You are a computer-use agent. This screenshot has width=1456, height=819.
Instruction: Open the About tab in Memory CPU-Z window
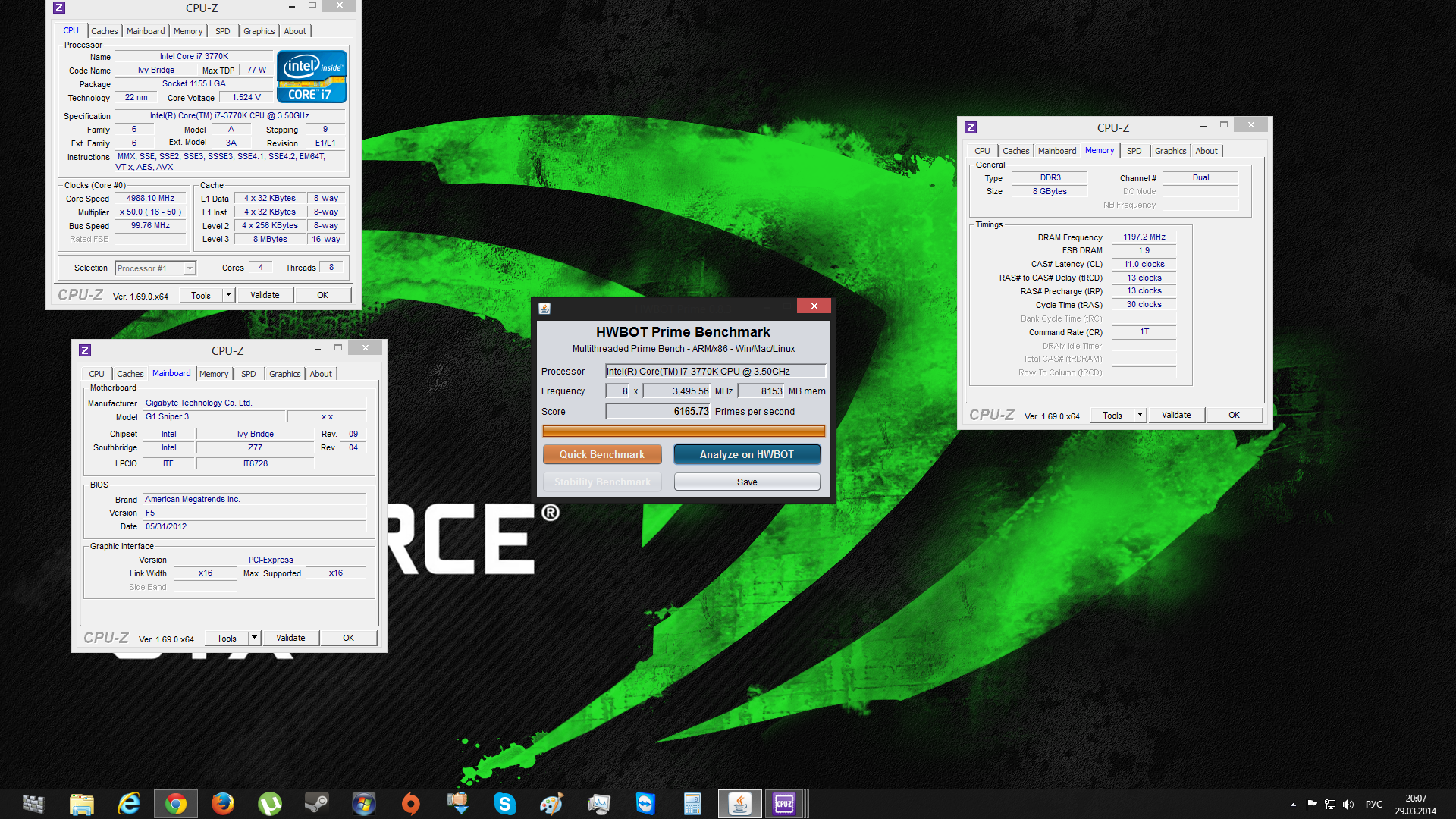[x=1207, y=151]
